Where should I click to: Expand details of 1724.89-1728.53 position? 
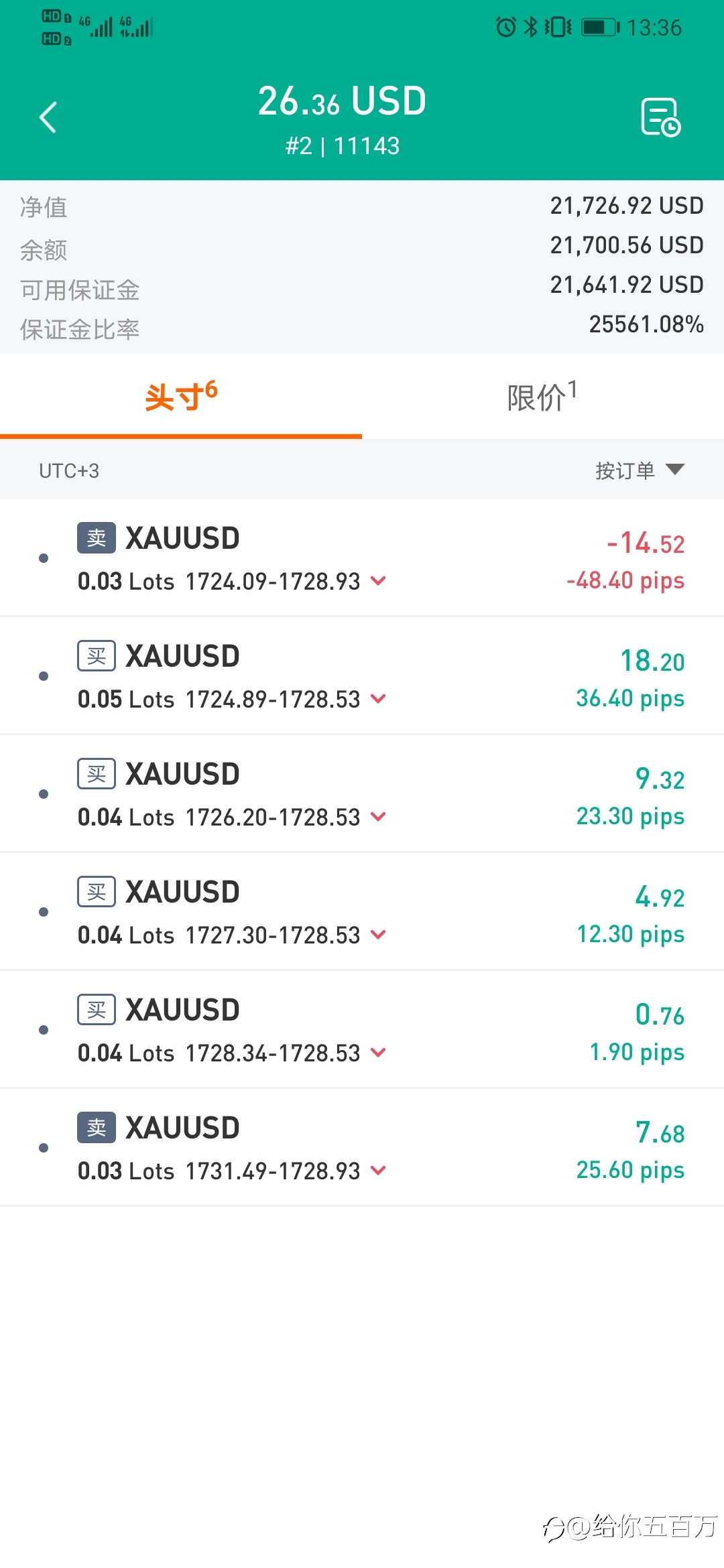pos(378,699)
